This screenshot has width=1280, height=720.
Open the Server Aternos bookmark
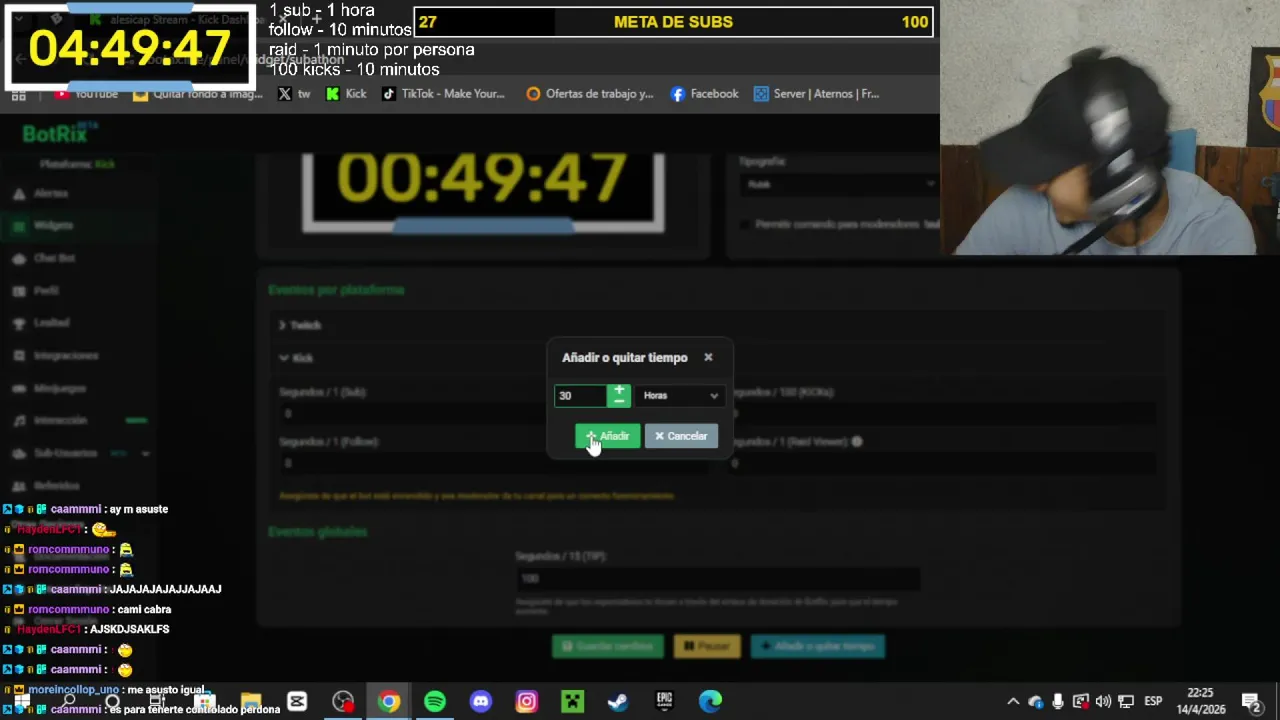(817, 94)
